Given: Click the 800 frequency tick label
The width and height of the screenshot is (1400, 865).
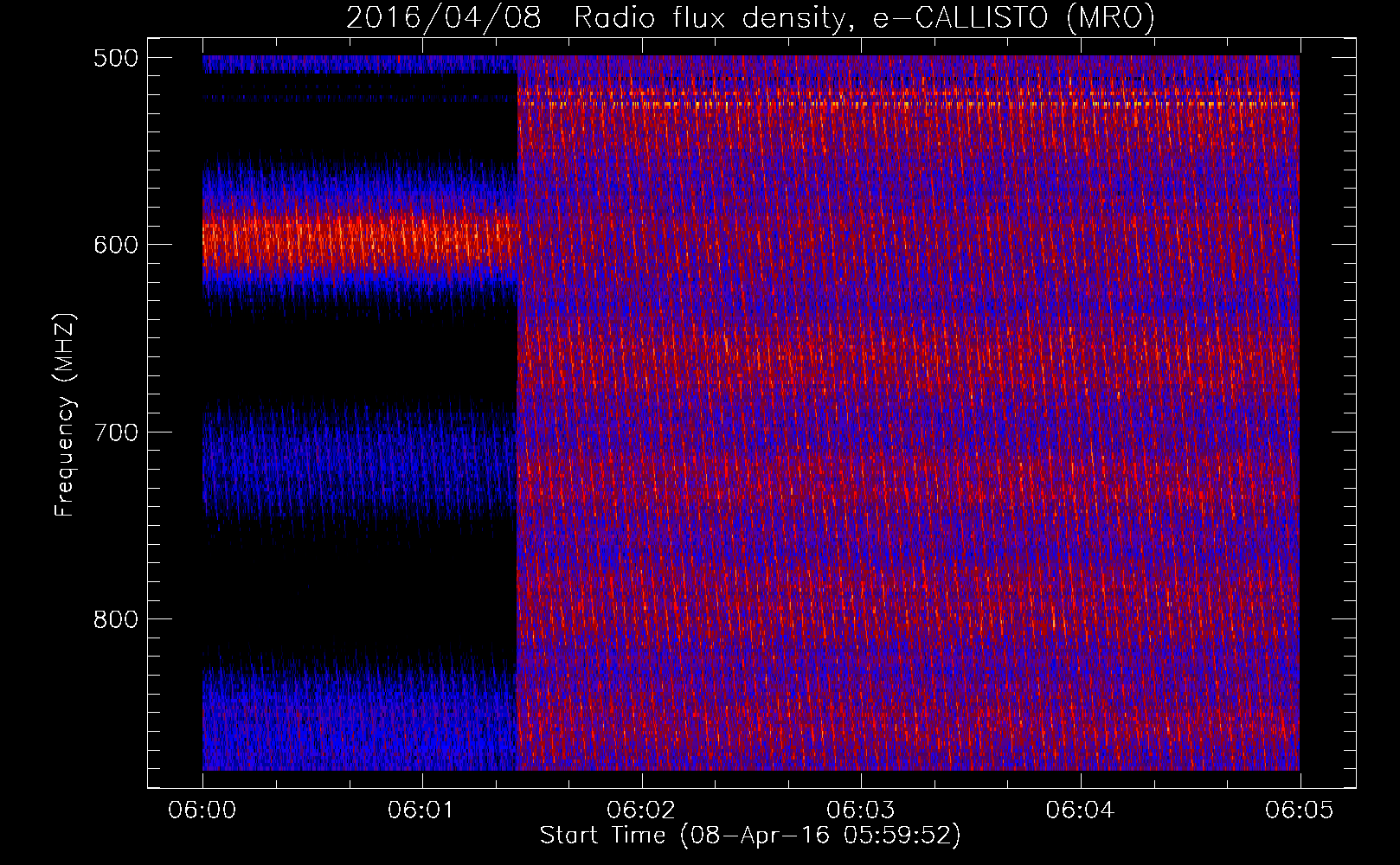Looking at the screenshot, I should click(116, 619).
